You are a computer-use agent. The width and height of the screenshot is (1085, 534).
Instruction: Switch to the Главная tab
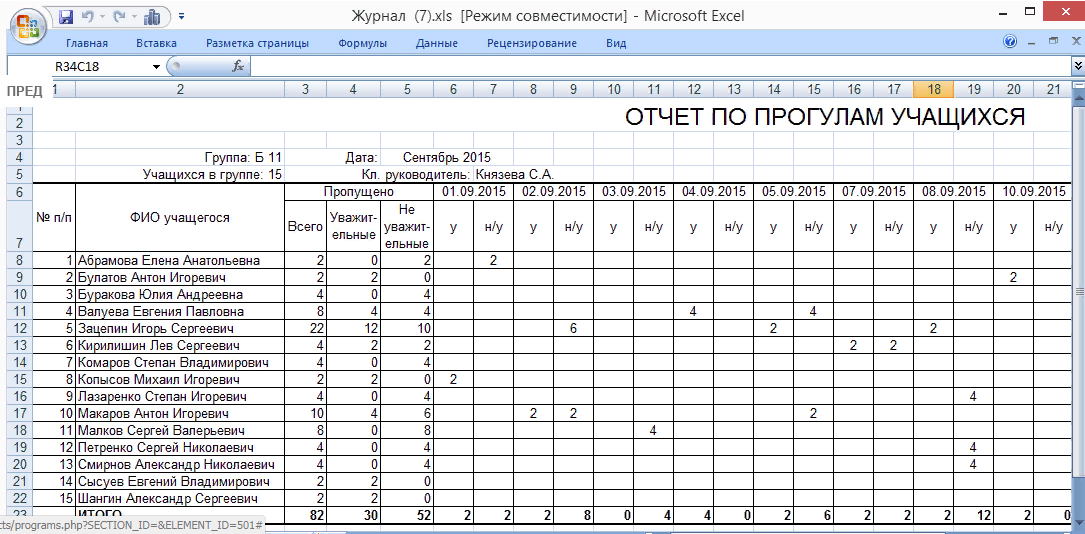[87, 43]
